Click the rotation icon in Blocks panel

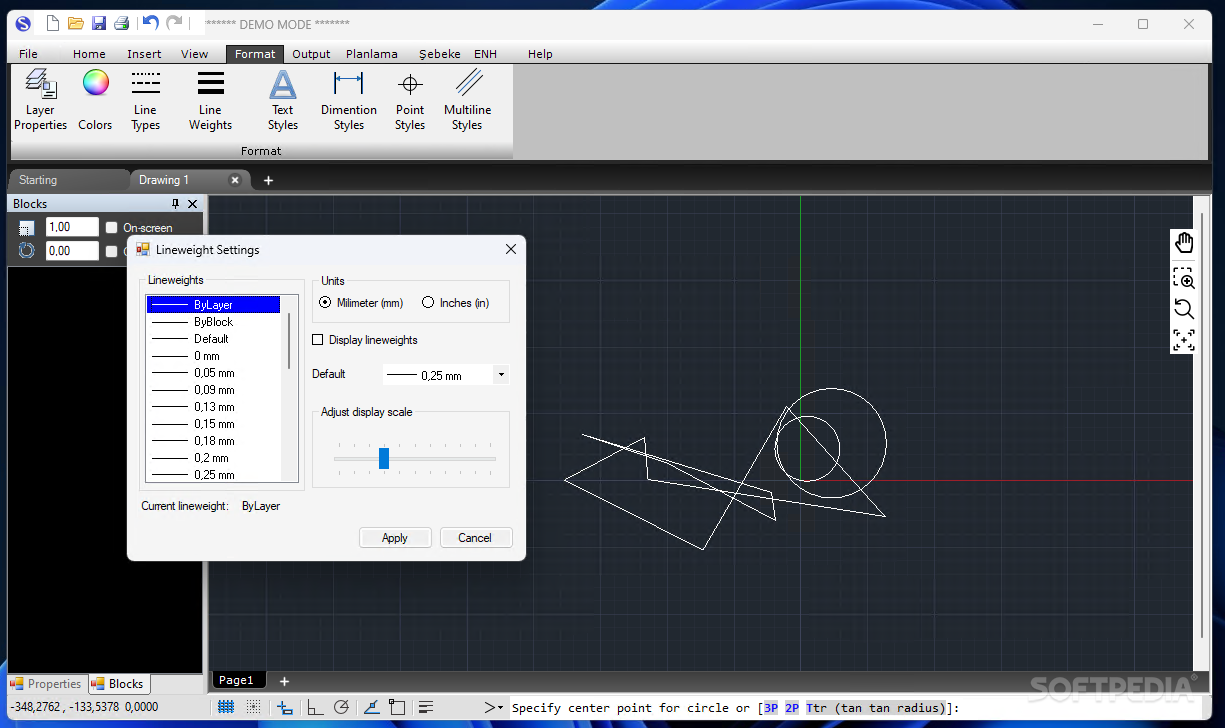click(x=27, y=251)
